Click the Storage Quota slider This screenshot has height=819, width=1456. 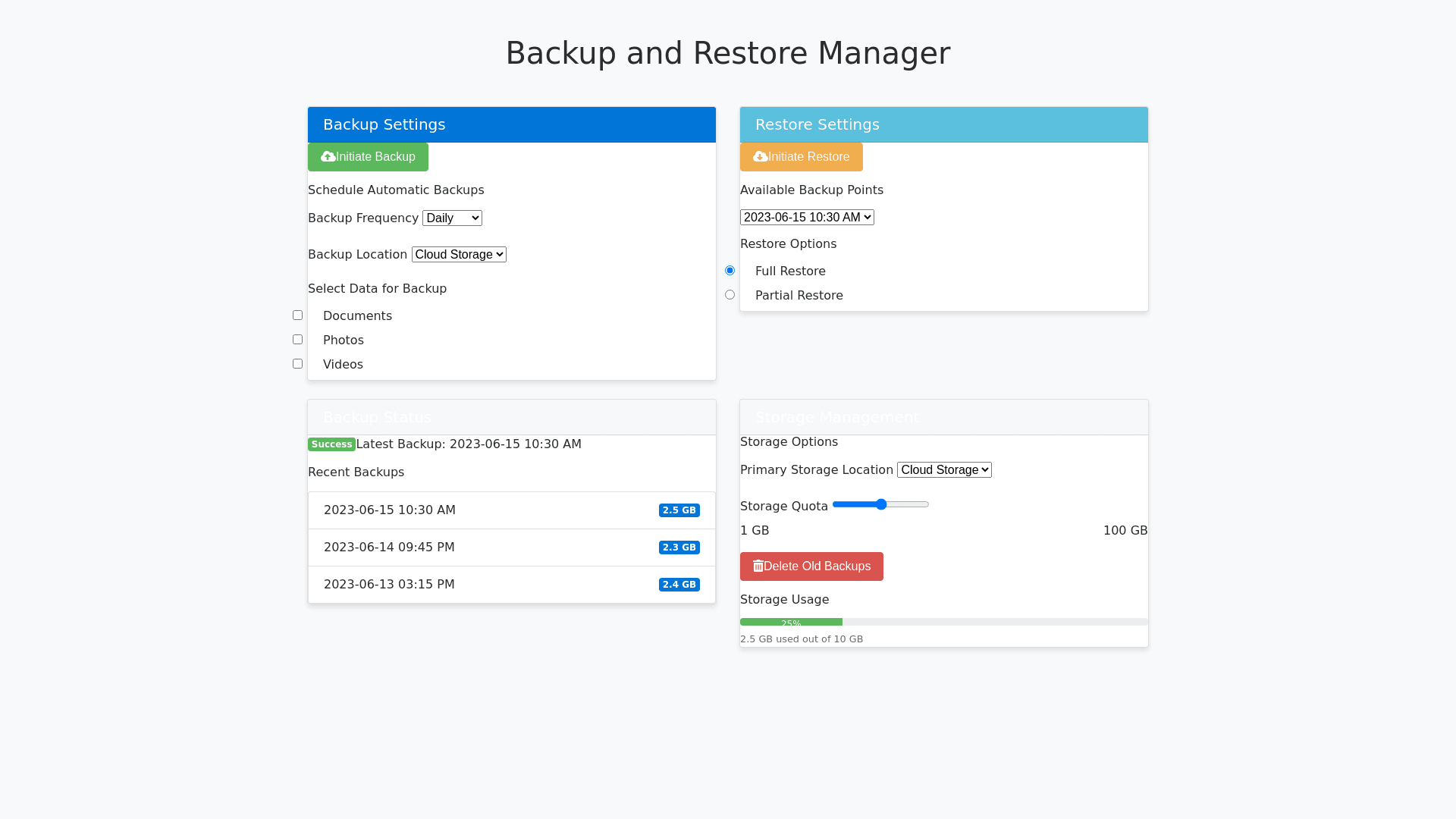[880, 504]
